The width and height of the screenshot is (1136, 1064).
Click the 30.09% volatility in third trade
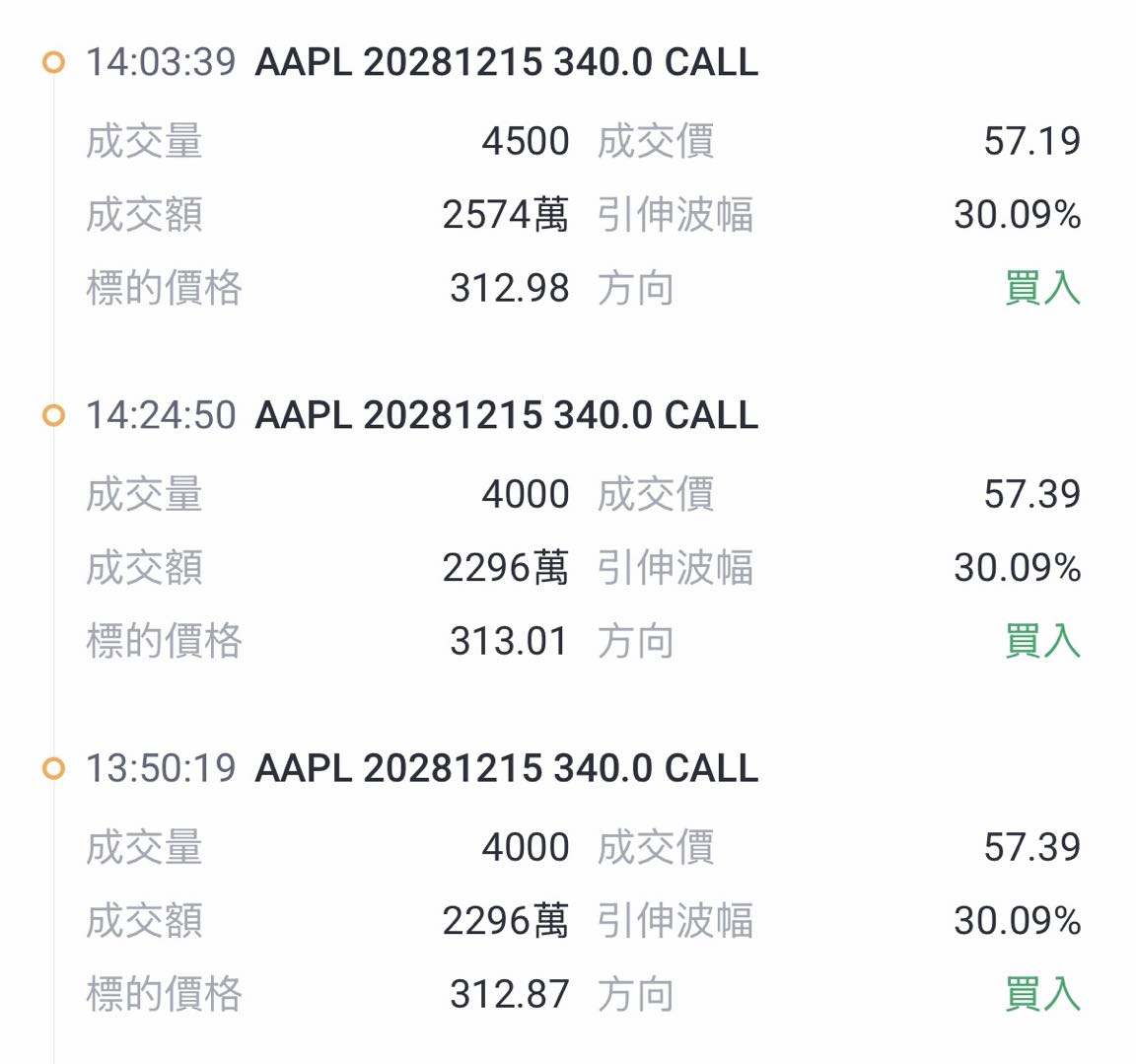[x=1018, y=921]
